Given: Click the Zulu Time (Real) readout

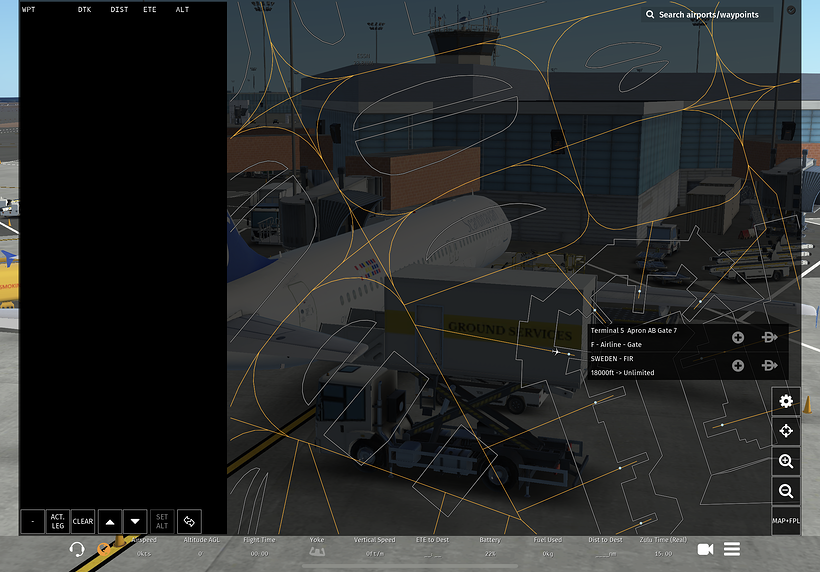Looking at the screenshot, I should tap(663, 547).
